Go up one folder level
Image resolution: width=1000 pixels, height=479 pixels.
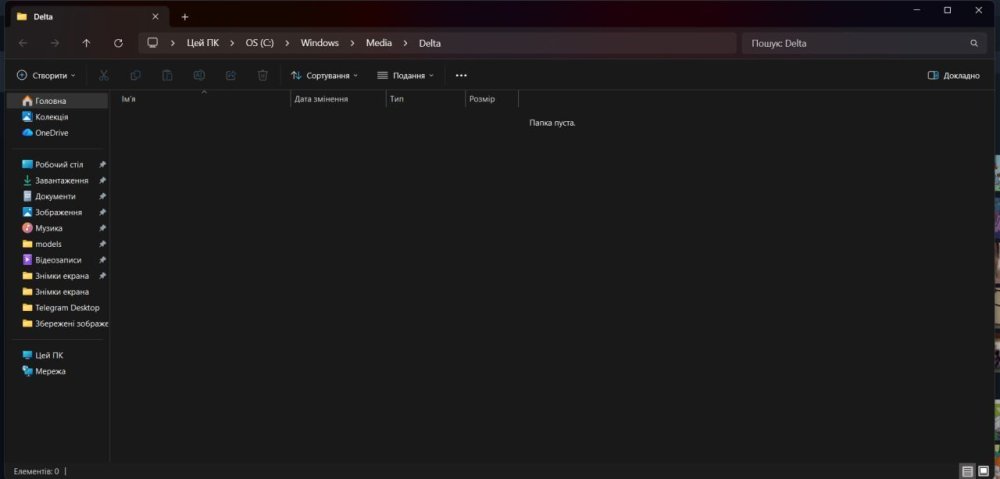86,43
